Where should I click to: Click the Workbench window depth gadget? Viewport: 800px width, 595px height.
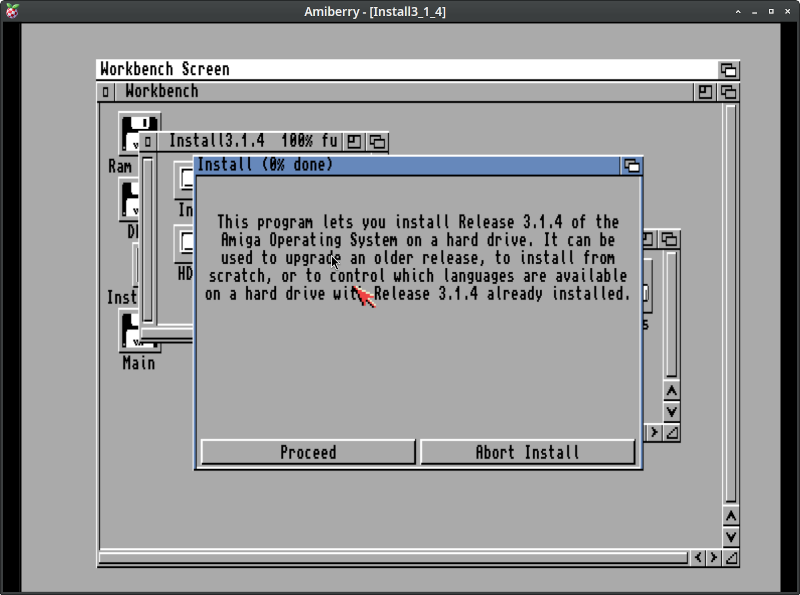coord(728,92)
